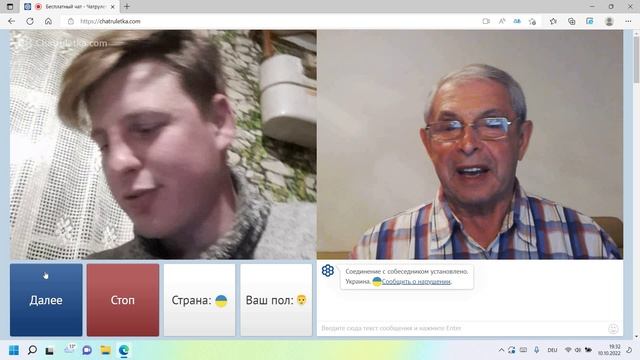Open the Favorites star icon
Viewport: 640px width, 360px height.
click(x=553, y=21)
